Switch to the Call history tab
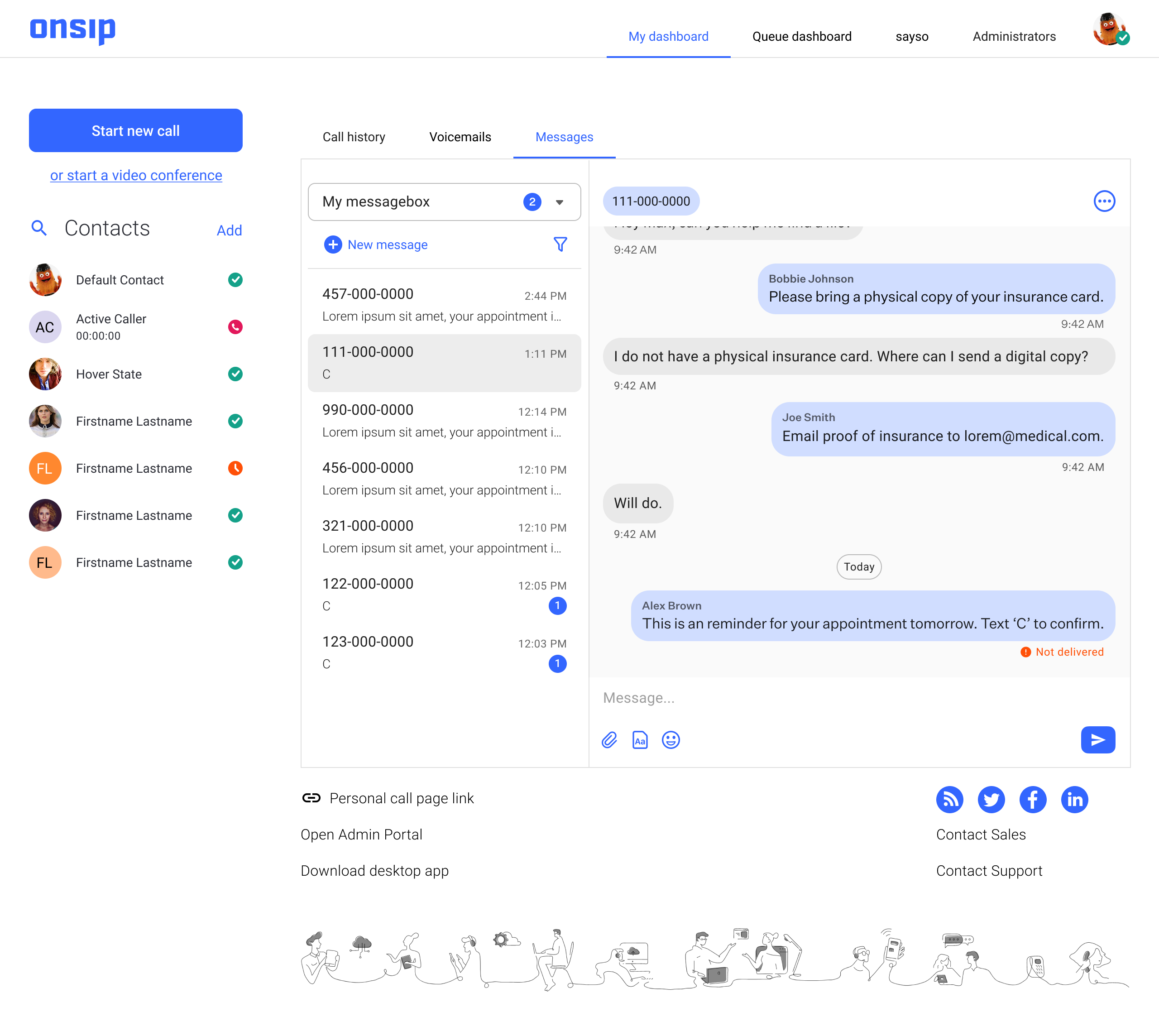 (x=354, y=137)
